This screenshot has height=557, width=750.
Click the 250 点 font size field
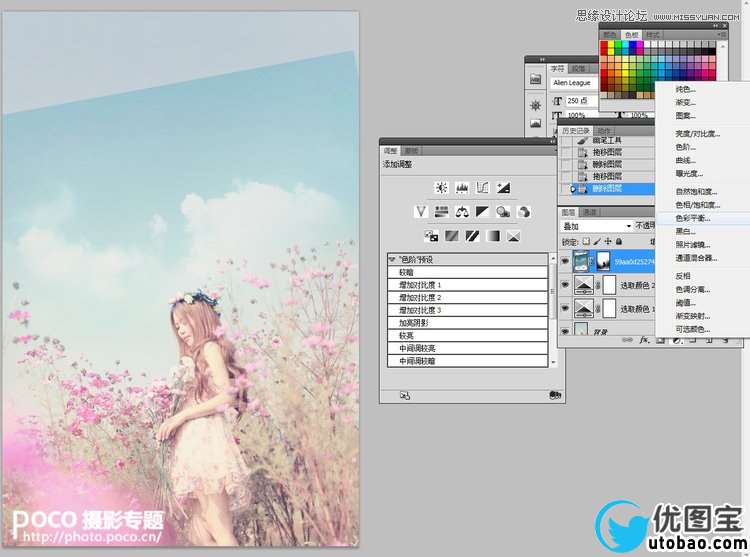click(578, 101)
